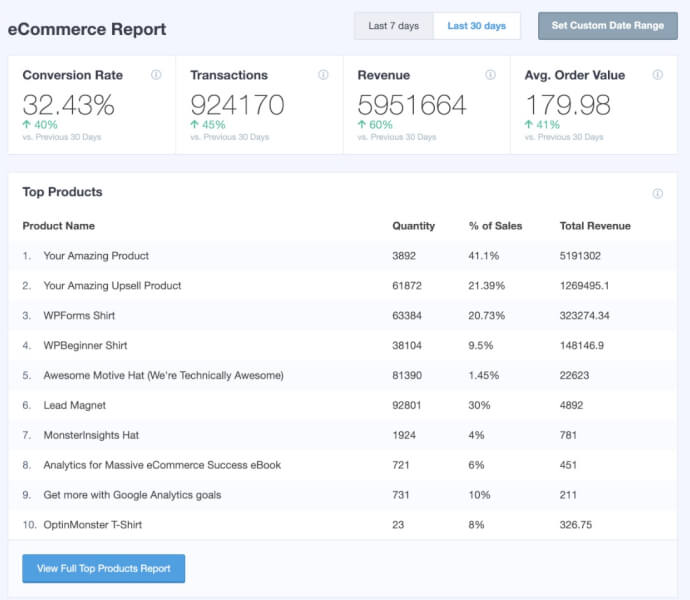
Task: Select Get more with Google Analytics goals
Action: (132, 495)
